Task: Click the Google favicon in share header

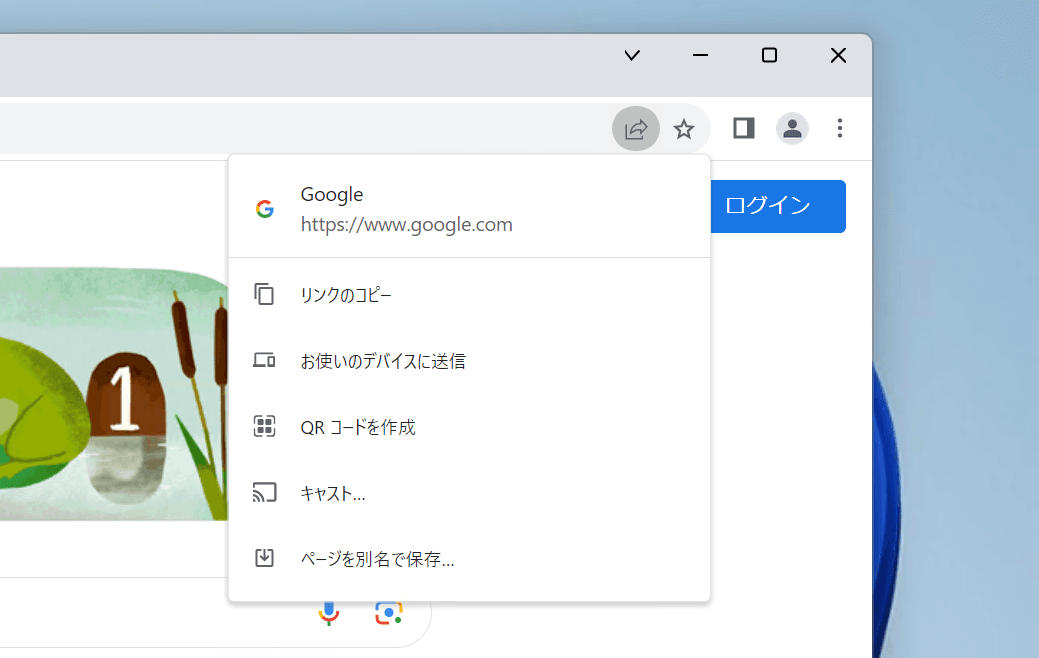Action: tap(265, 209)
